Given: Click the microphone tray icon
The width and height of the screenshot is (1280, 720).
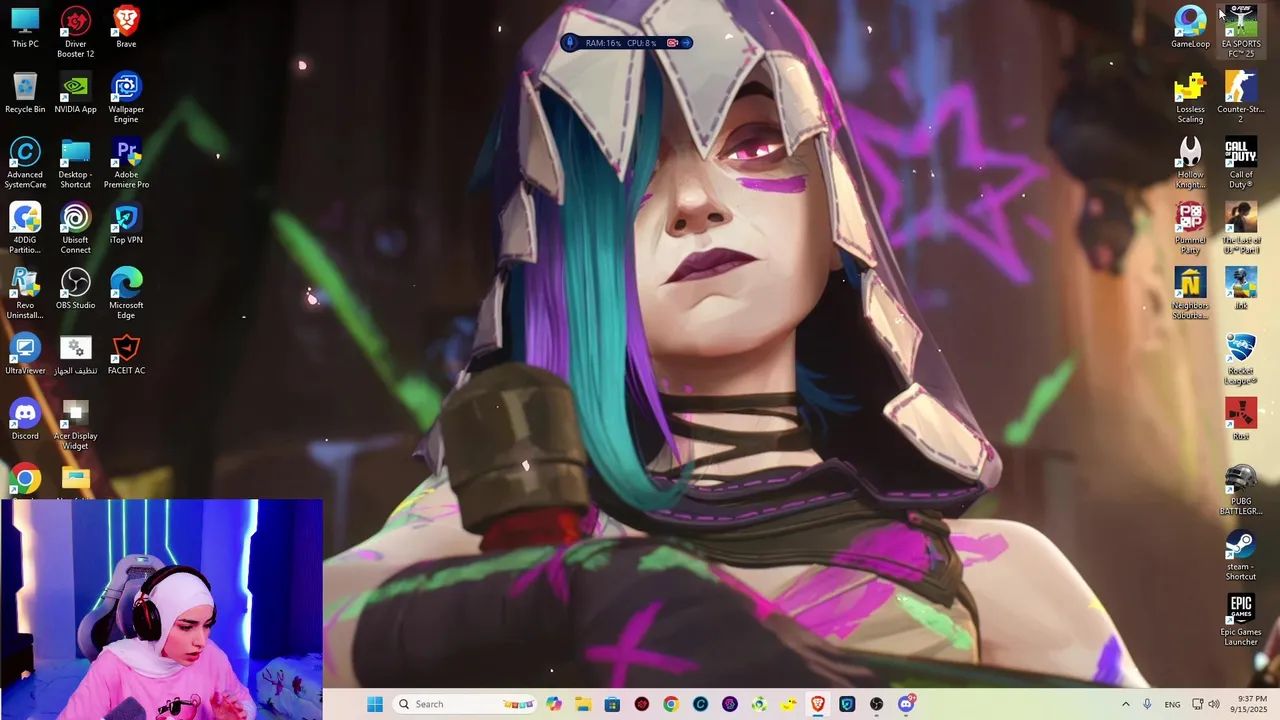Looking at the screenshot, I should tap(1147, 704).
